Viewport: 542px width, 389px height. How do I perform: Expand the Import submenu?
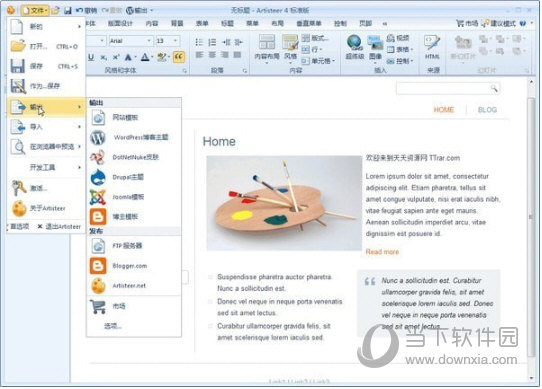tap(46, 127)
